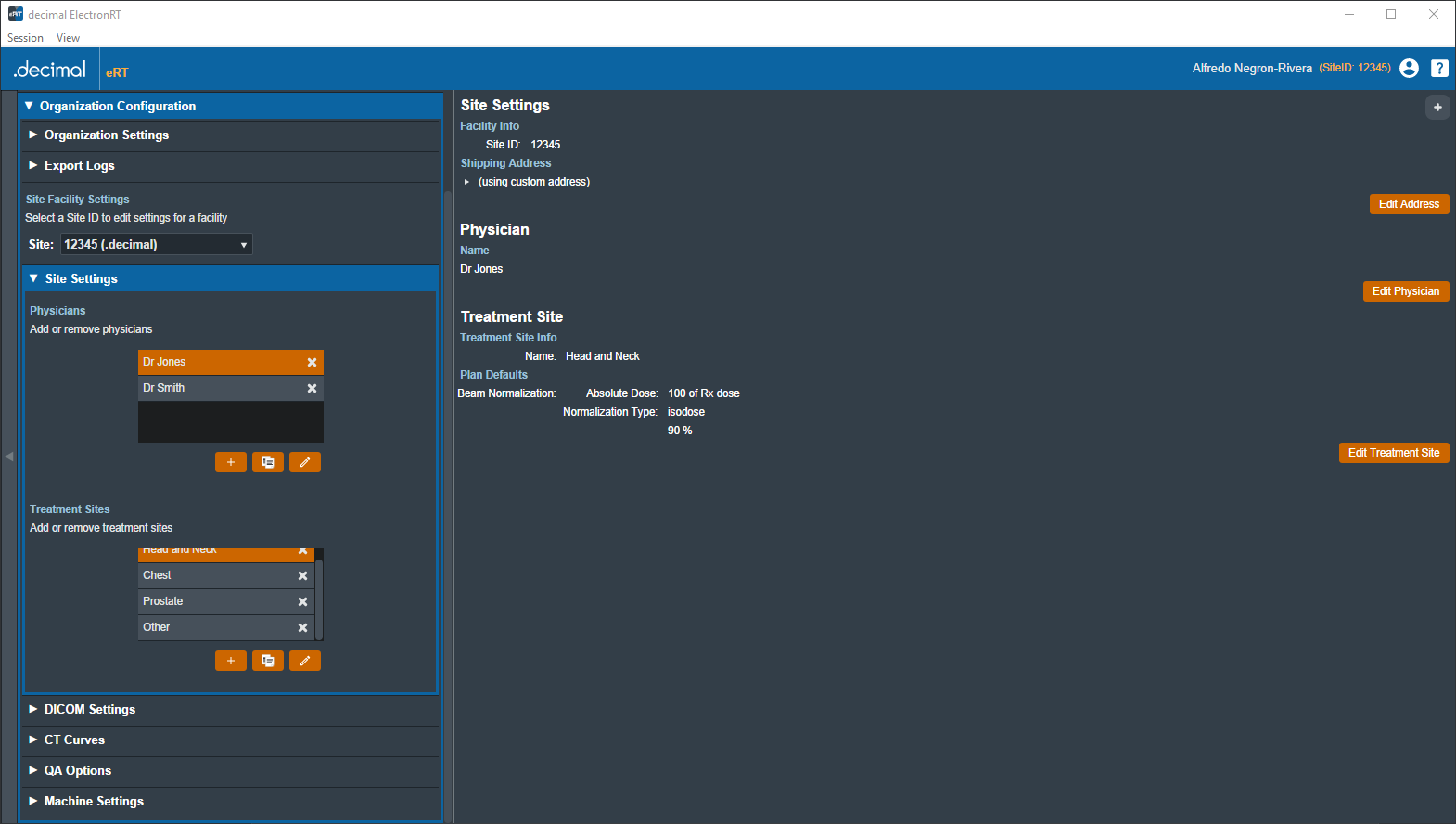
Task: Click the '90 %' normalization value
Action: pyautogui.click(x=680, y=431)
